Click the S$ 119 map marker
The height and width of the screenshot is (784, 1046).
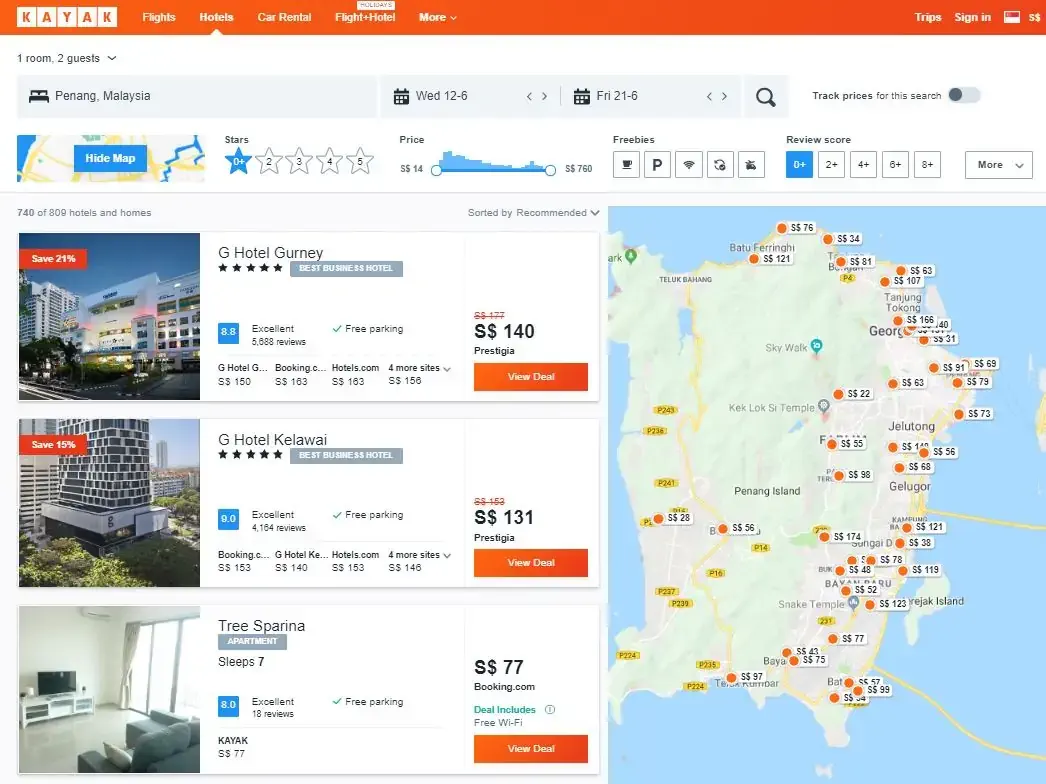pos(919,570)
